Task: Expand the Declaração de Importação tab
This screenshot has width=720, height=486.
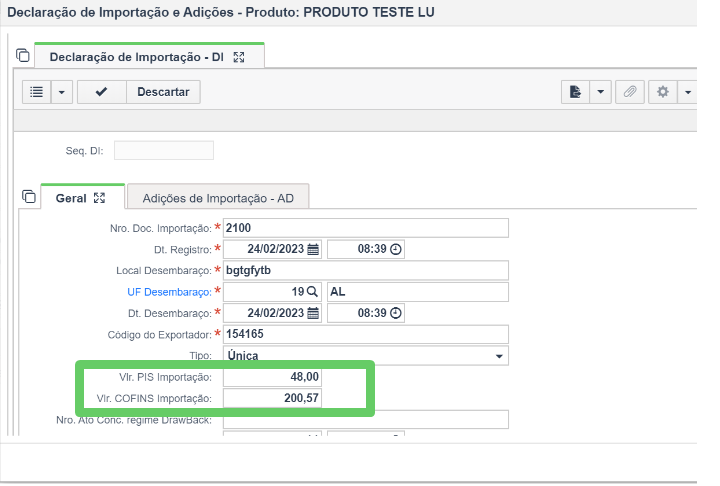Action: [x=239, y=57]
